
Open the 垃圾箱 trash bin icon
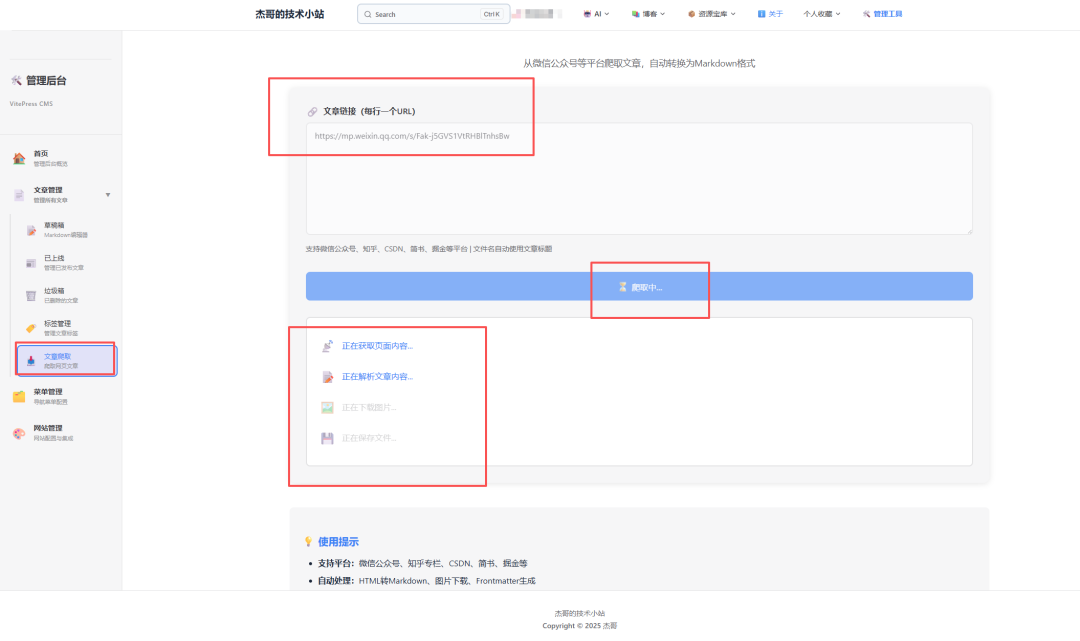tap(31, 295)
